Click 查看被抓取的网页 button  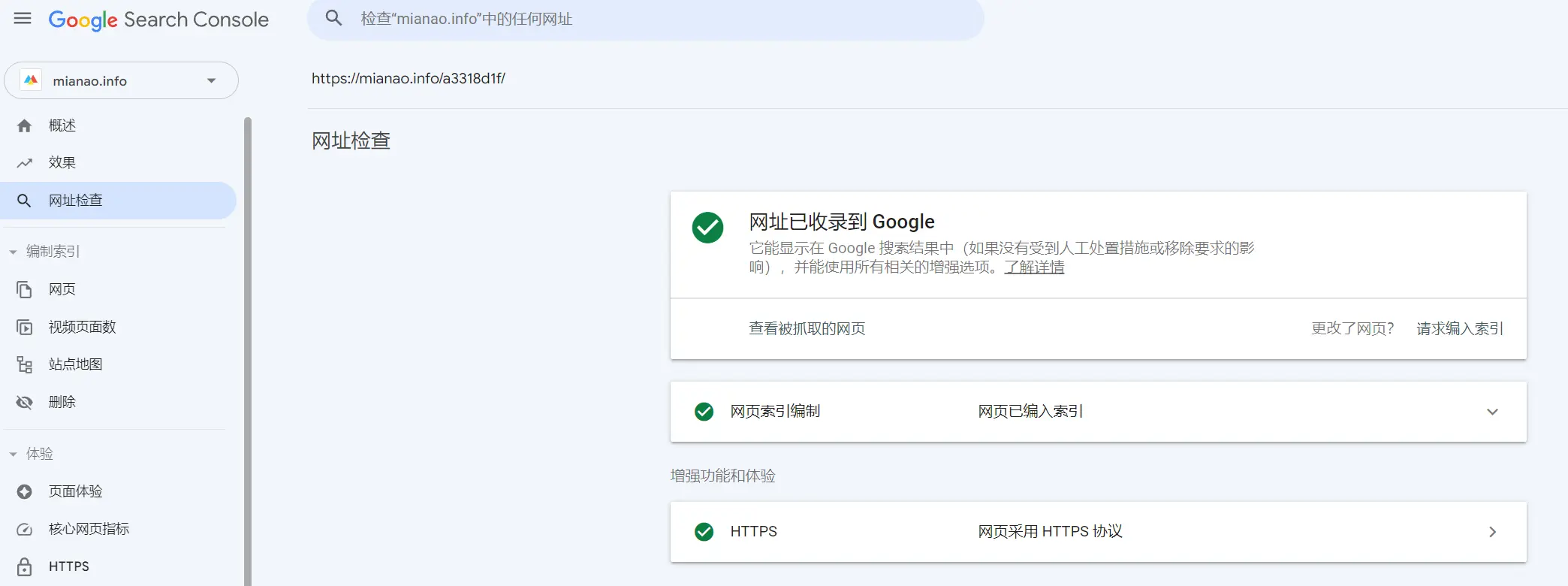click(807, 328)
